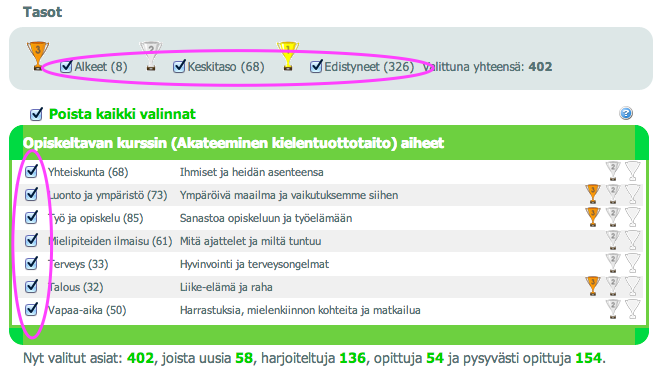Click the silver trophy icon beside Keskitaso
Screen dimensions: 662x373
[151, 55]
